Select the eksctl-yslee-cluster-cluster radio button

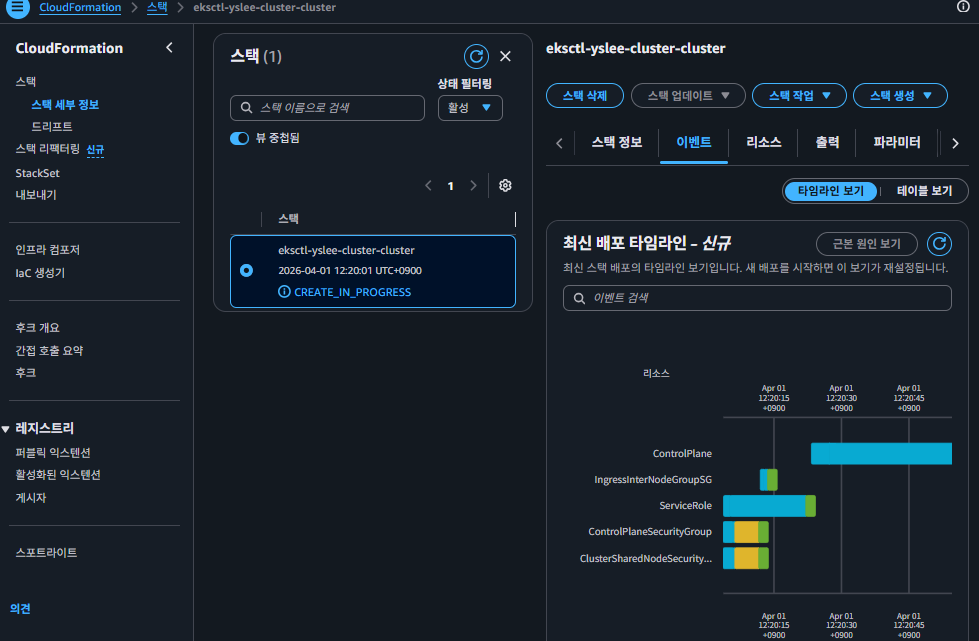[247, 270]
